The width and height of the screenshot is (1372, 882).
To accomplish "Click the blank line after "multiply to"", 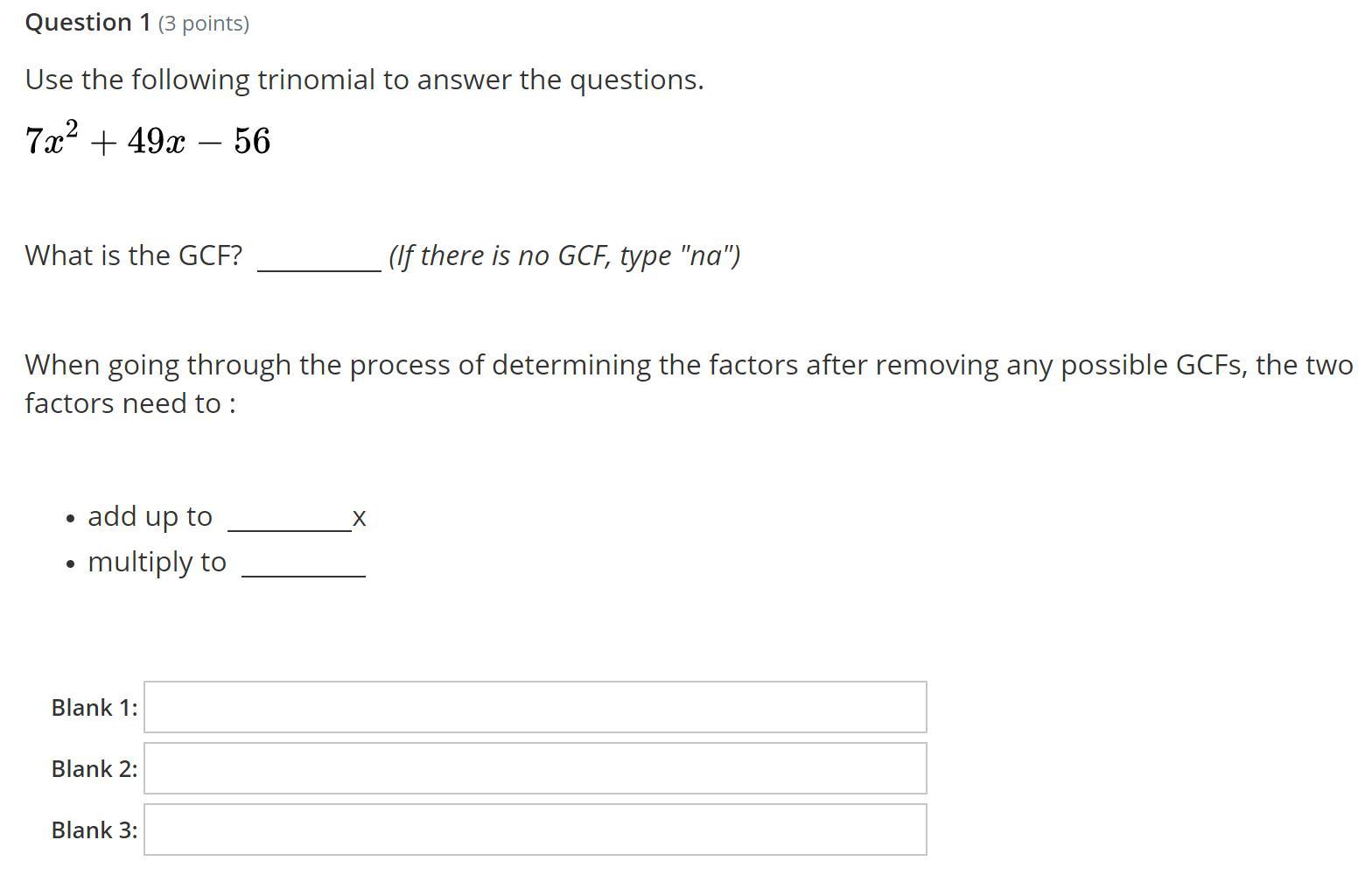I will [303, 569].
